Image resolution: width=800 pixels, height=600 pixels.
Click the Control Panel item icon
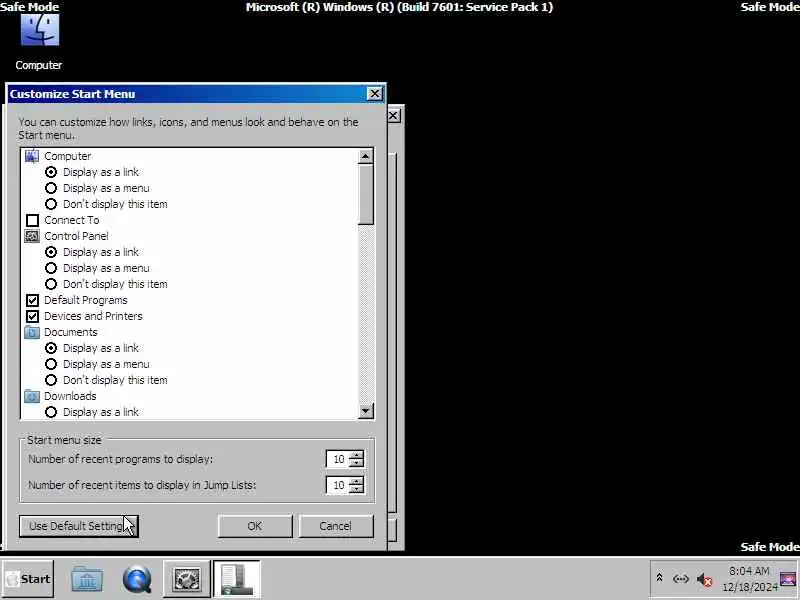[32, 236]
